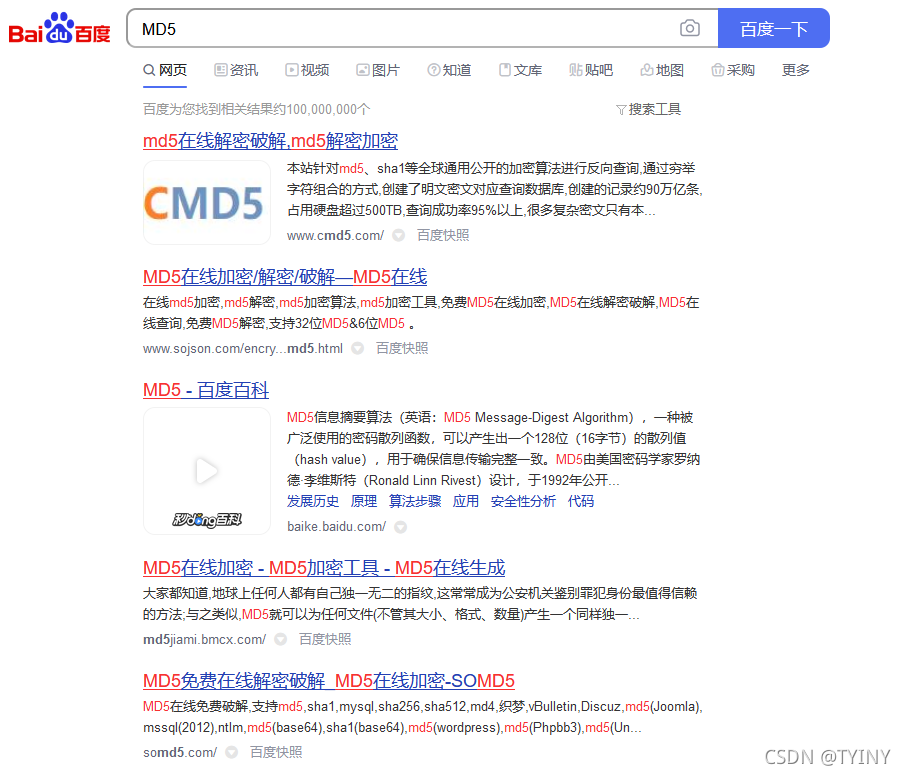
Task: Expand the 更多 menu
Action: tap(795, 70)
